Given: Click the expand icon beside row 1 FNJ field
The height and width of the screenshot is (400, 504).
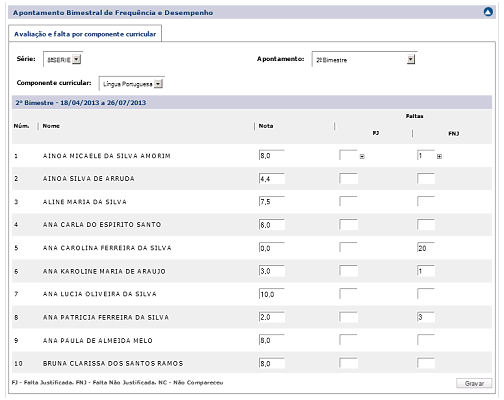Looking at the screenshot, I should coord(439,156).
